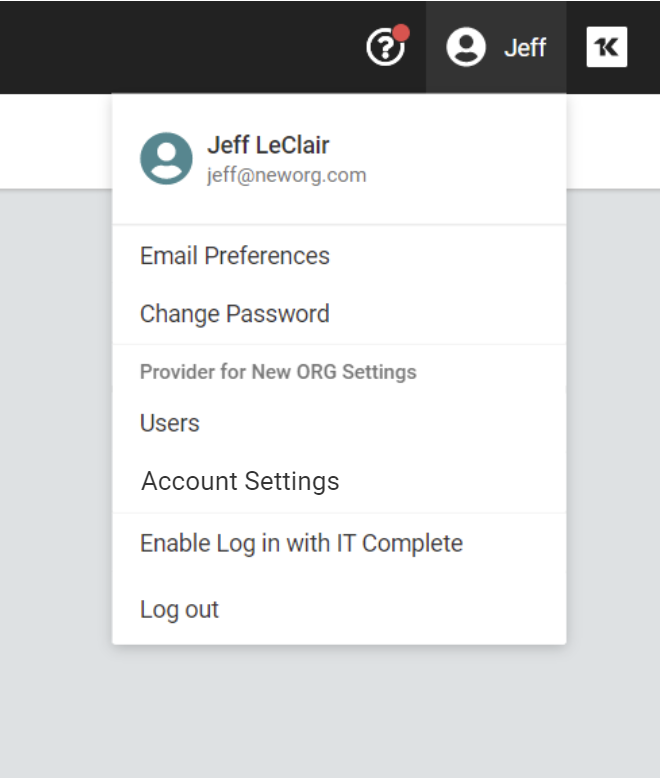Click the profile header section of the dropdown
Screen dimensions: 660x778
339,159
